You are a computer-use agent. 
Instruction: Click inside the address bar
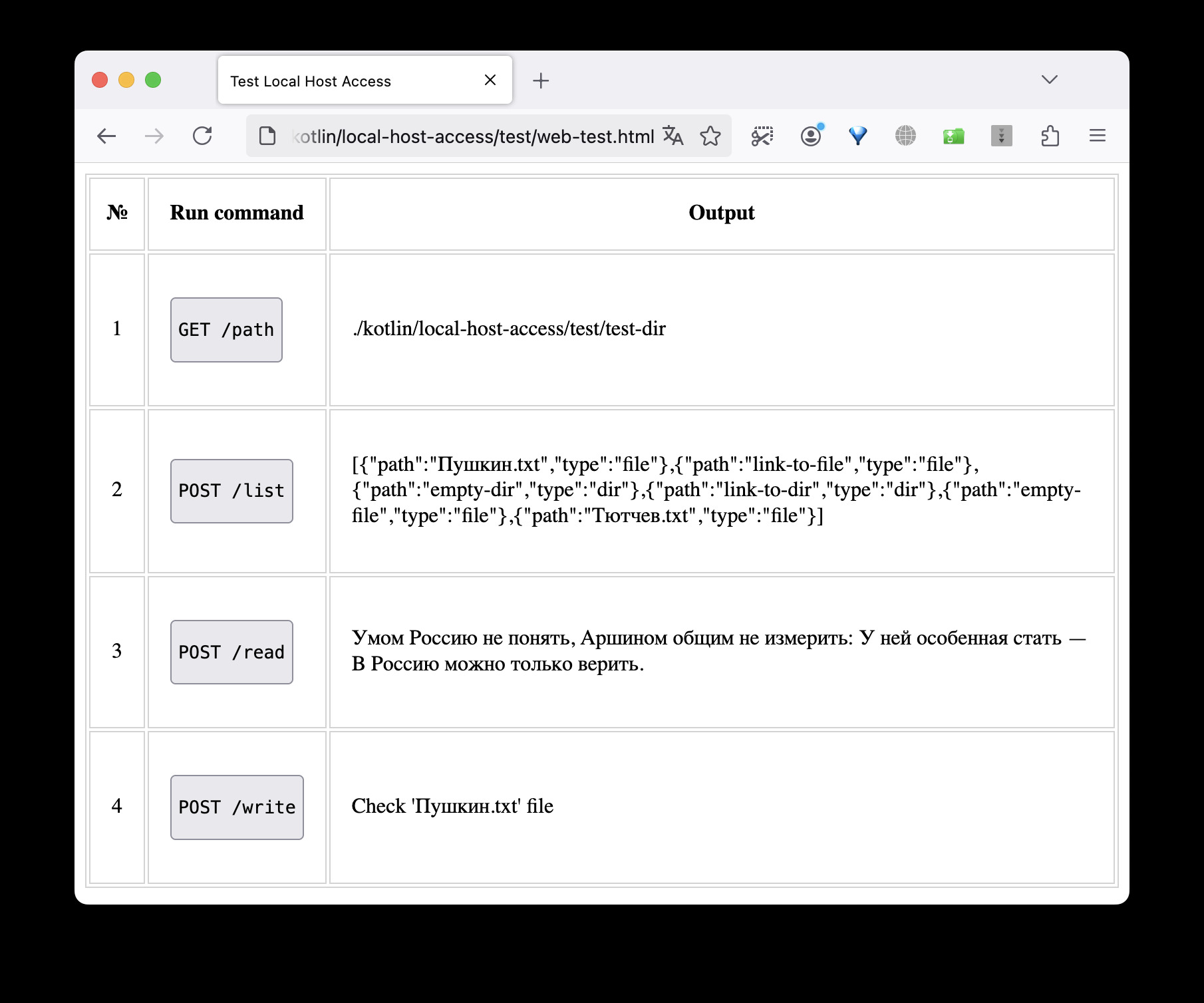(x=466, y=136)
